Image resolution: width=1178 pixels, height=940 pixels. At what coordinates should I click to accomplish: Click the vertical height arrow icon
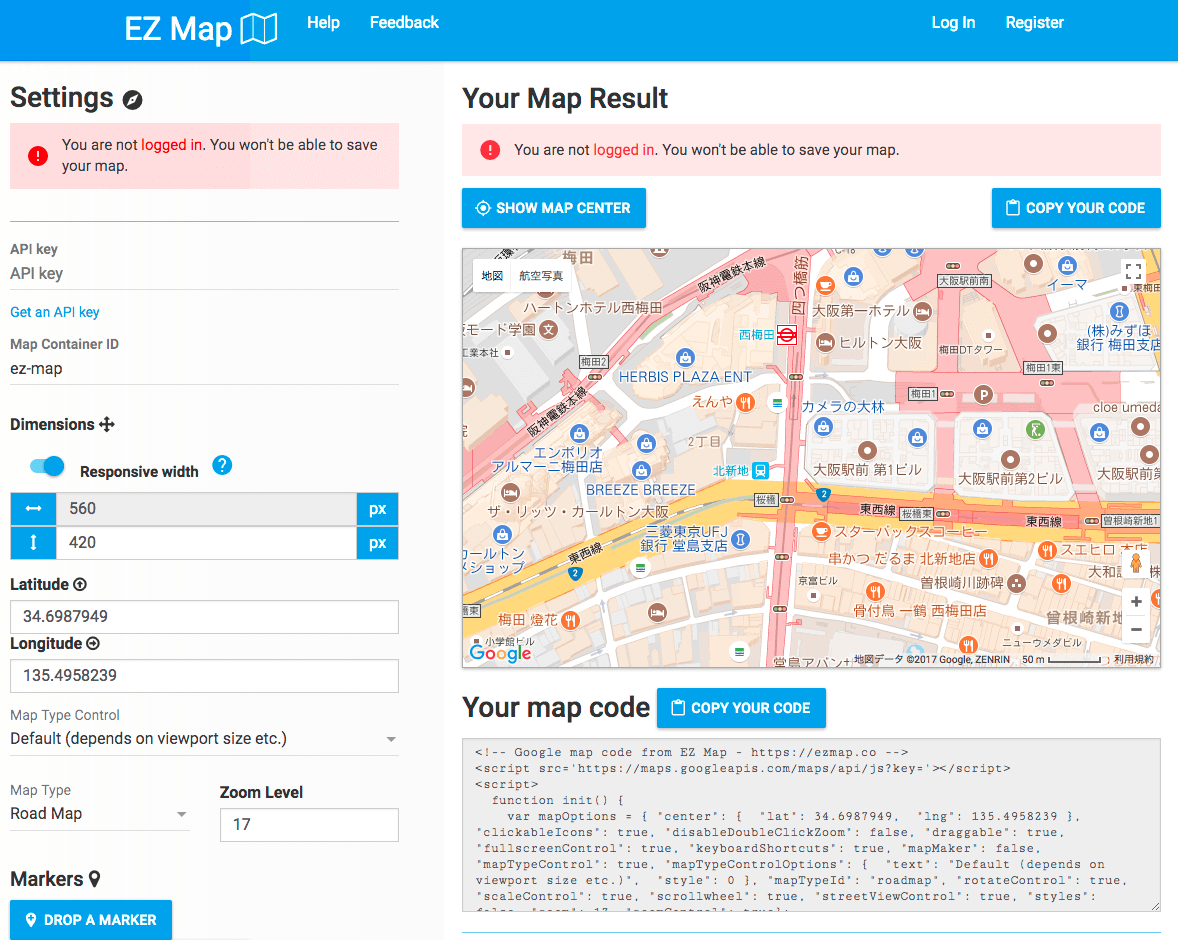click(x=33, y=543)
